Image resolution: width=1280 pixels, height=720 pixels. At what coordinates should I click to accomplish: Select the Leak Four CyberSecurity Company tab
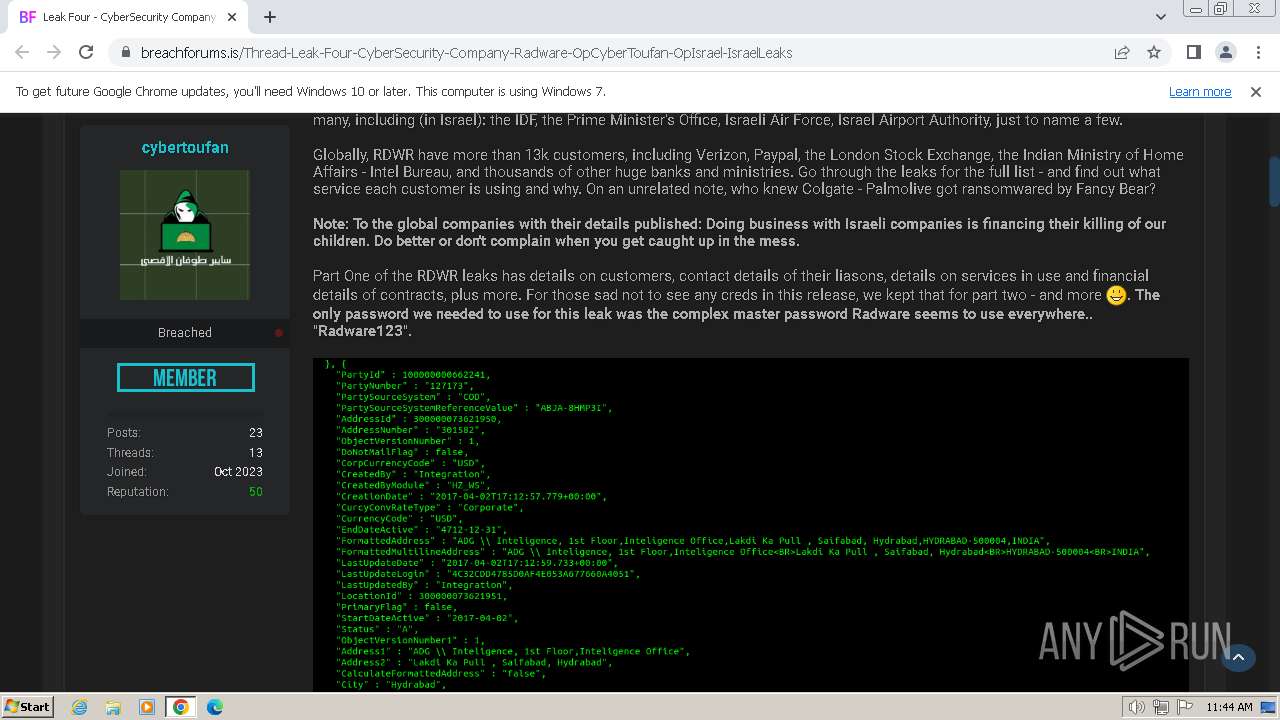click(128, 17)
